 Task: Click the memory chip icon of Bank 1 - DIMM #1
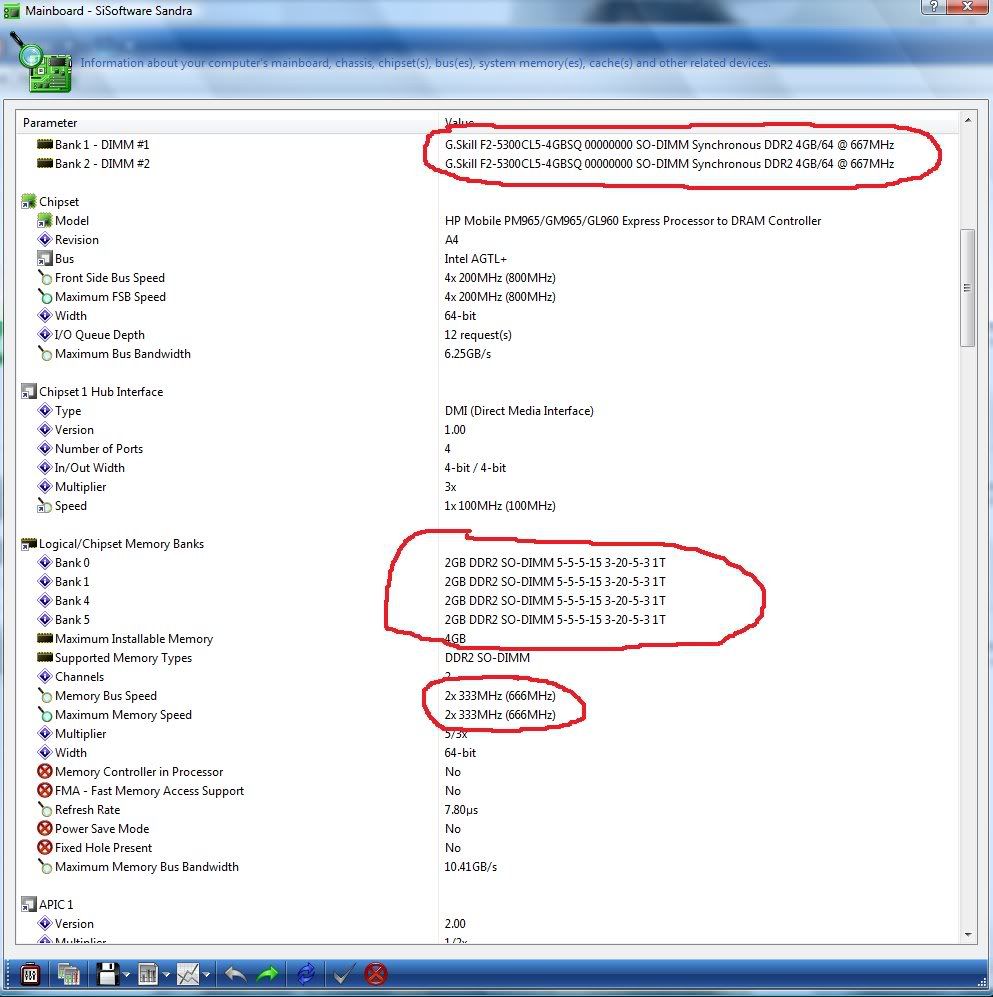pos(45,144)
